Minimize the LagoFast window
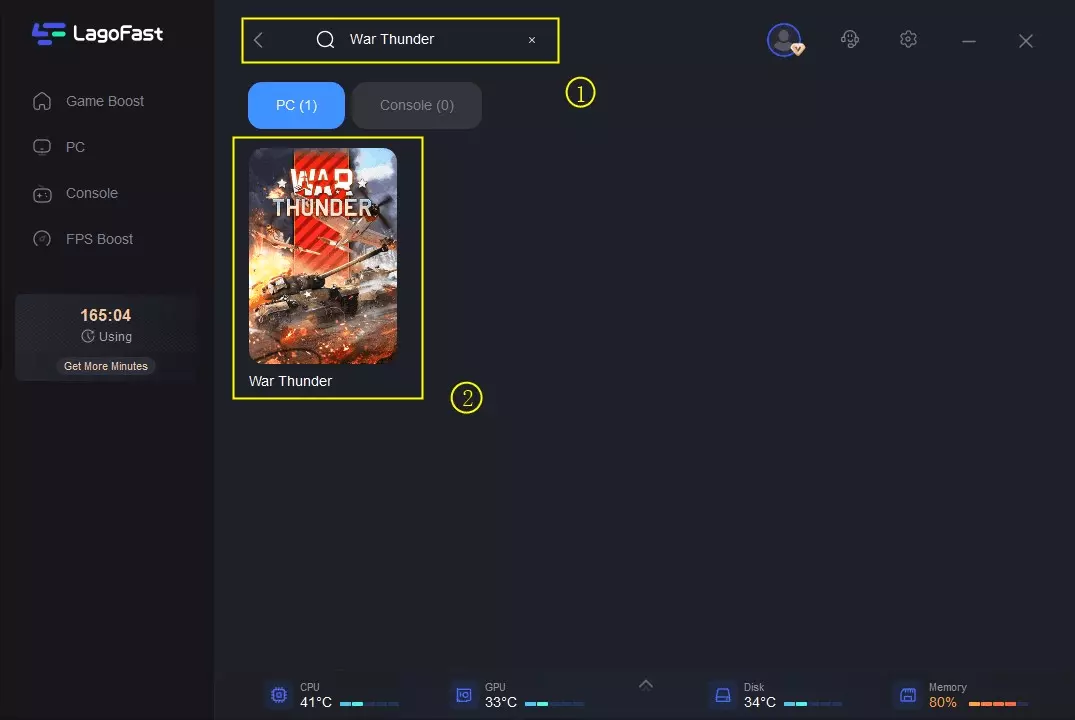Image resolution: width=1075 pixels, height=720 pixels. click(969, 41)
